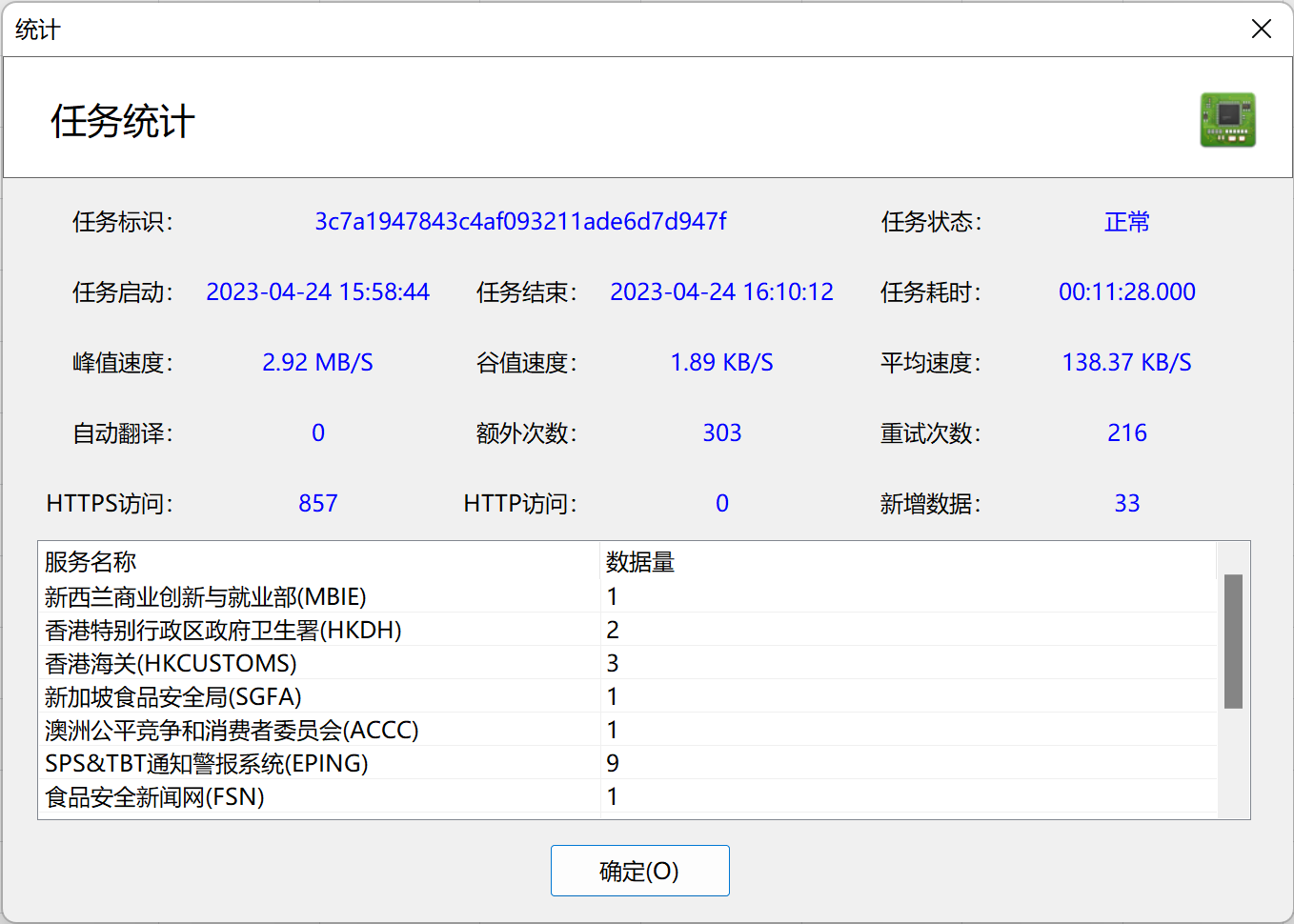The image size is (1294, 924).
Task: Click the HTTP访问 value 0
Action: pos(722,504)
